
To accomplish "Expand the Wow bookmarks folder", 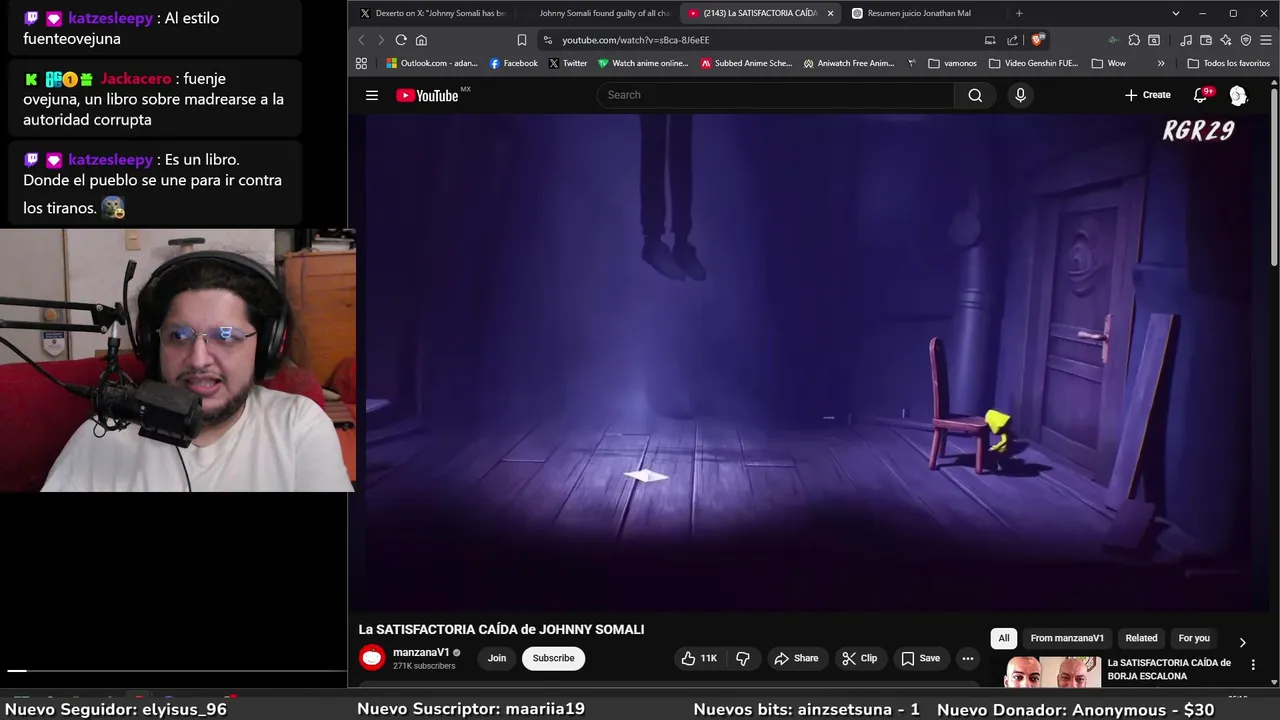I will [1108, 63].
